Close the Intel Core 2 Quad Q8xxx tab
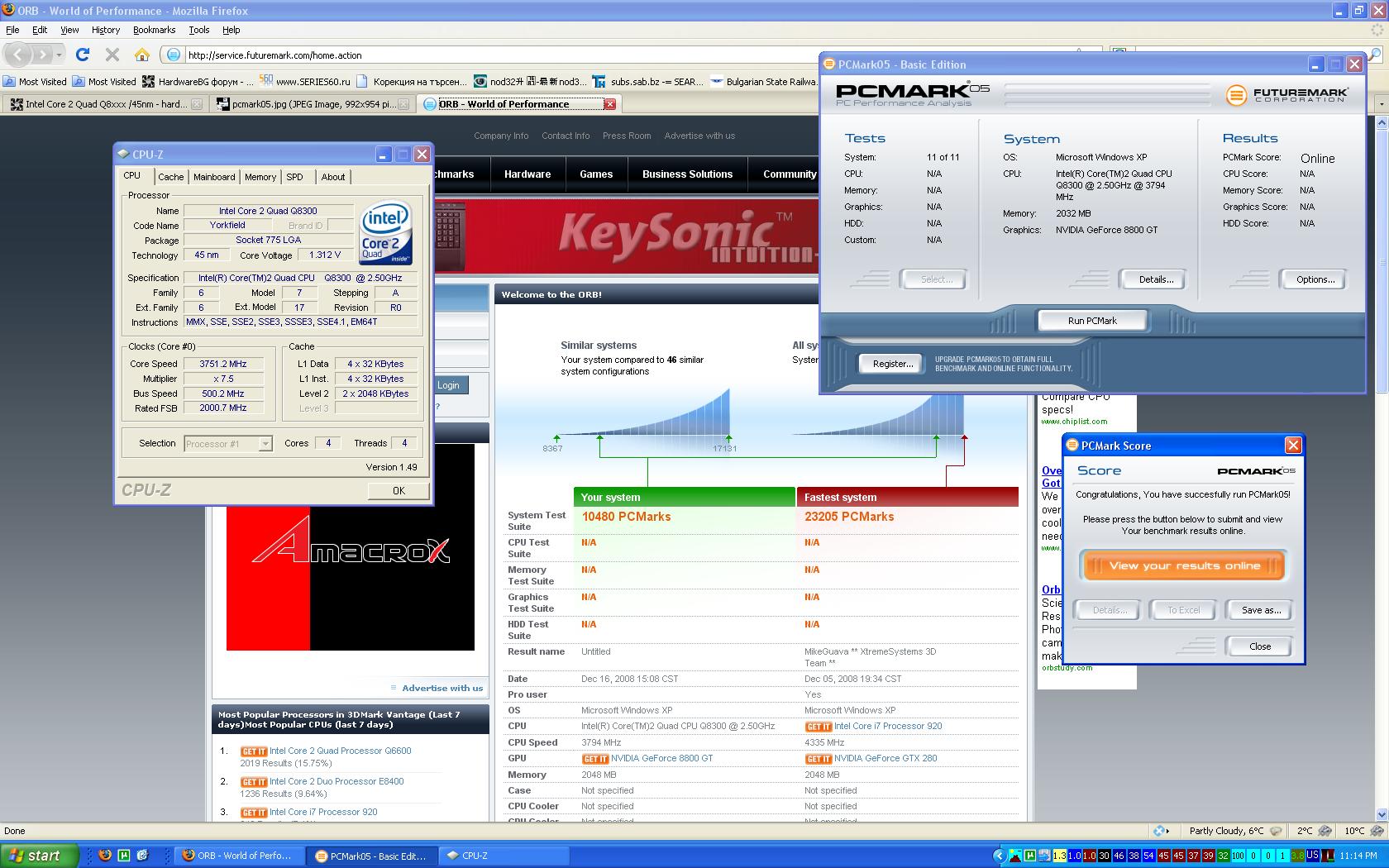The image size is (1389, 868). pyautogui.click(x=197, y=104)
